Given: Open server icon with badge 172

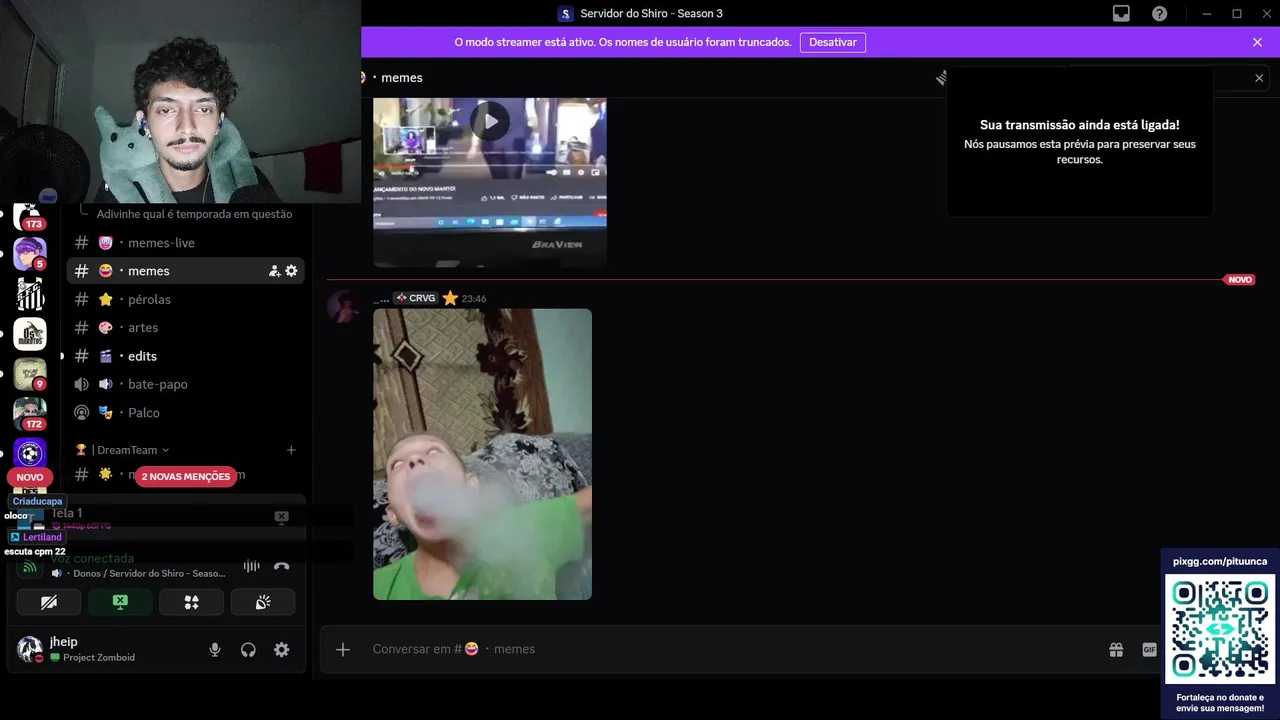Looking at the screenshot, I should 30,414.
